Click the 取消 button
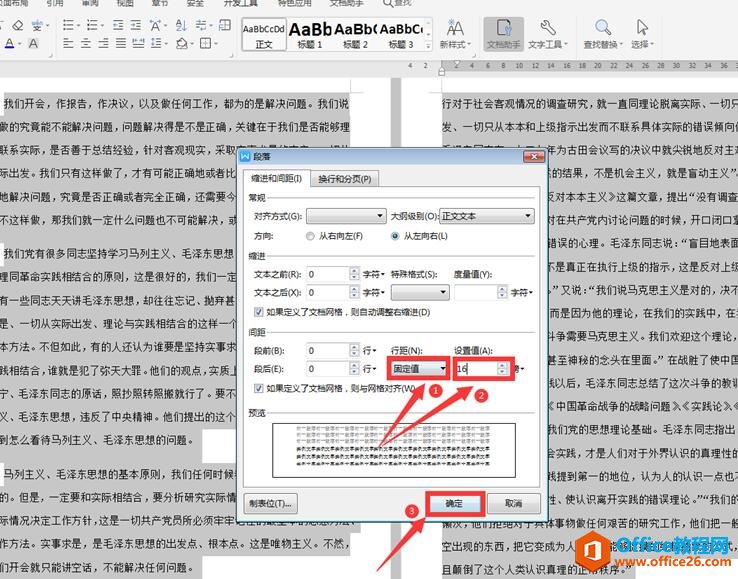This screenshot has width=738, height=579. click(x=513, y=503)
